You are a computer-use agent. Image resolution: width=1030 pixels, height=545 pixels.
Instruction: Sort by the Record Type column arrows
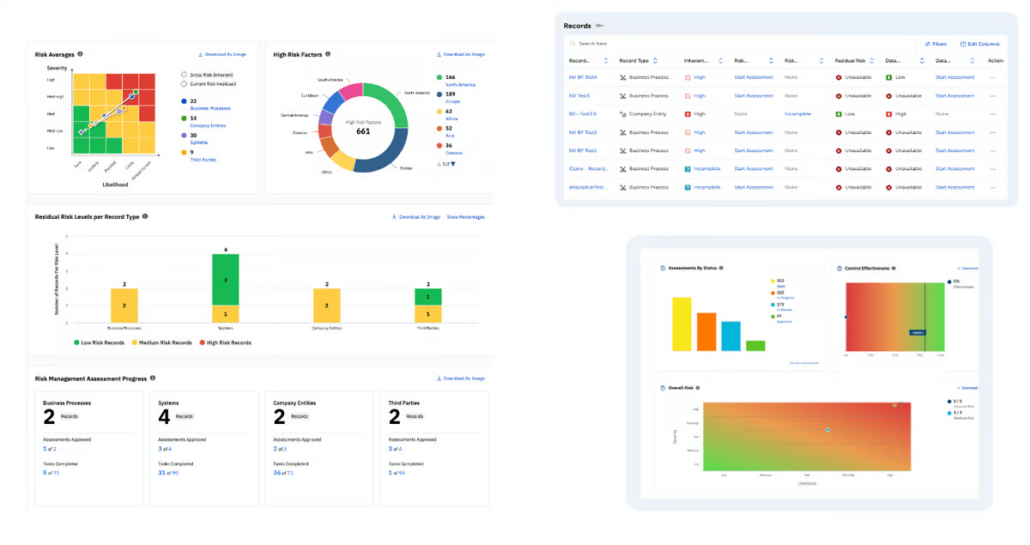point(655,61)
